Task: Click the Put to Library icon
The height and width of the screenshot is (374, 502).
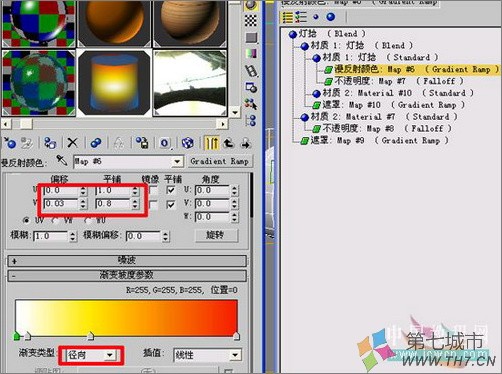Action: click(142, 143)
